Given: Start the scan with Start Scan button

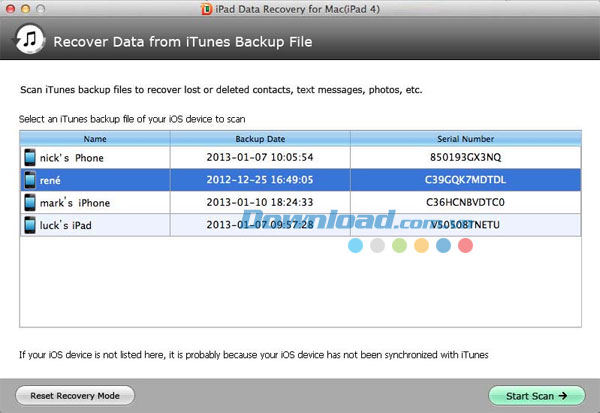Looking at the screenshot, I should pyautogui.click(x=536, y=395).
